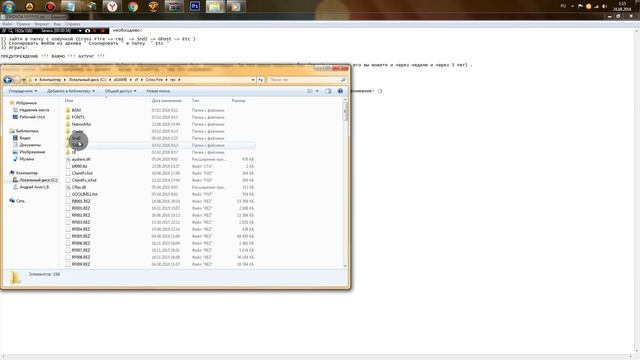Viewport: 640px width, 360px height.
Task: Sort by the Тип column header
Action: [196, 100]
